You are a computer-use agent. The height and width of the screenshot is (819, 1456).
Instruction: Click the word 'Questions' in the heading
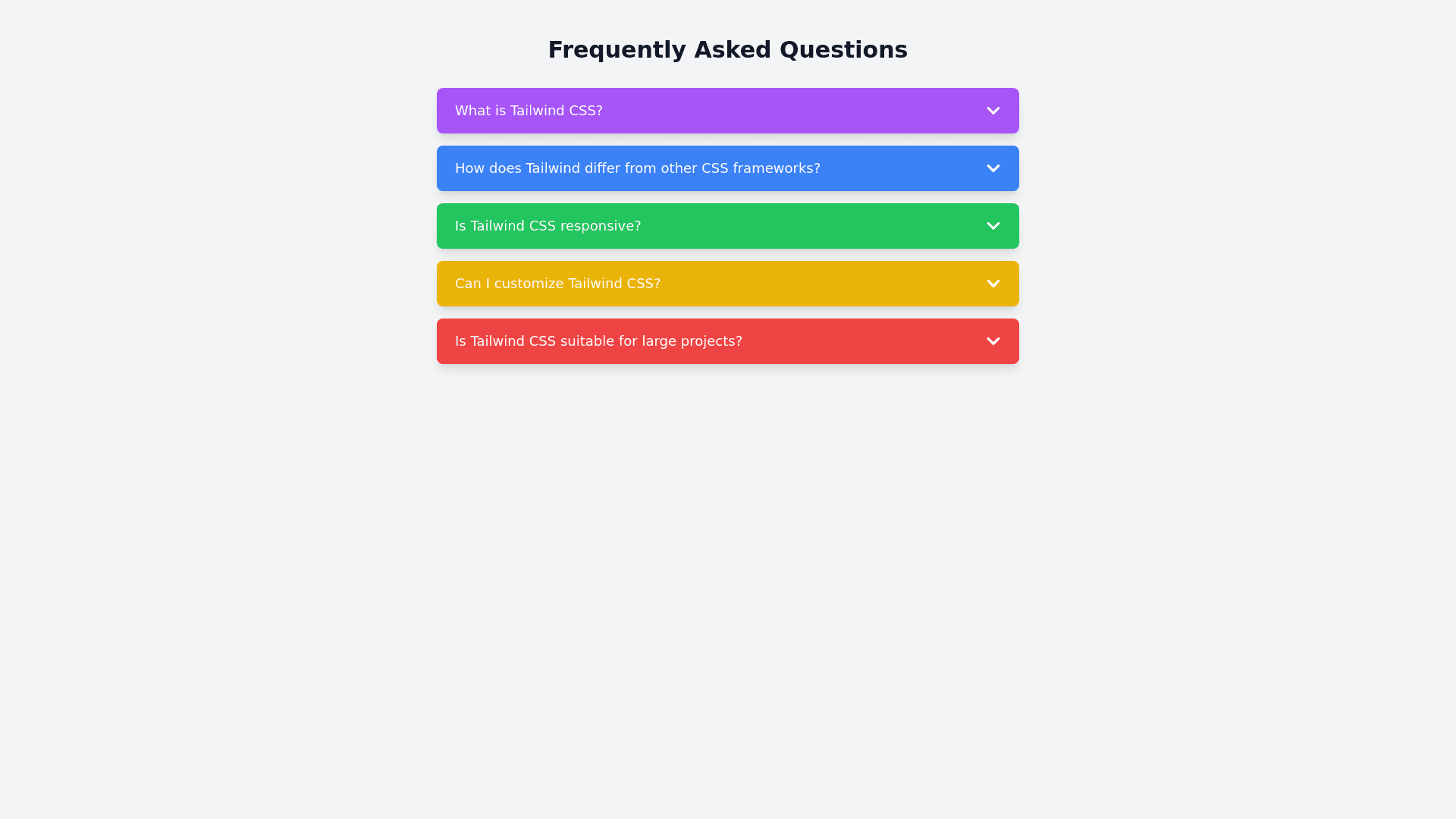click(843, 50)
